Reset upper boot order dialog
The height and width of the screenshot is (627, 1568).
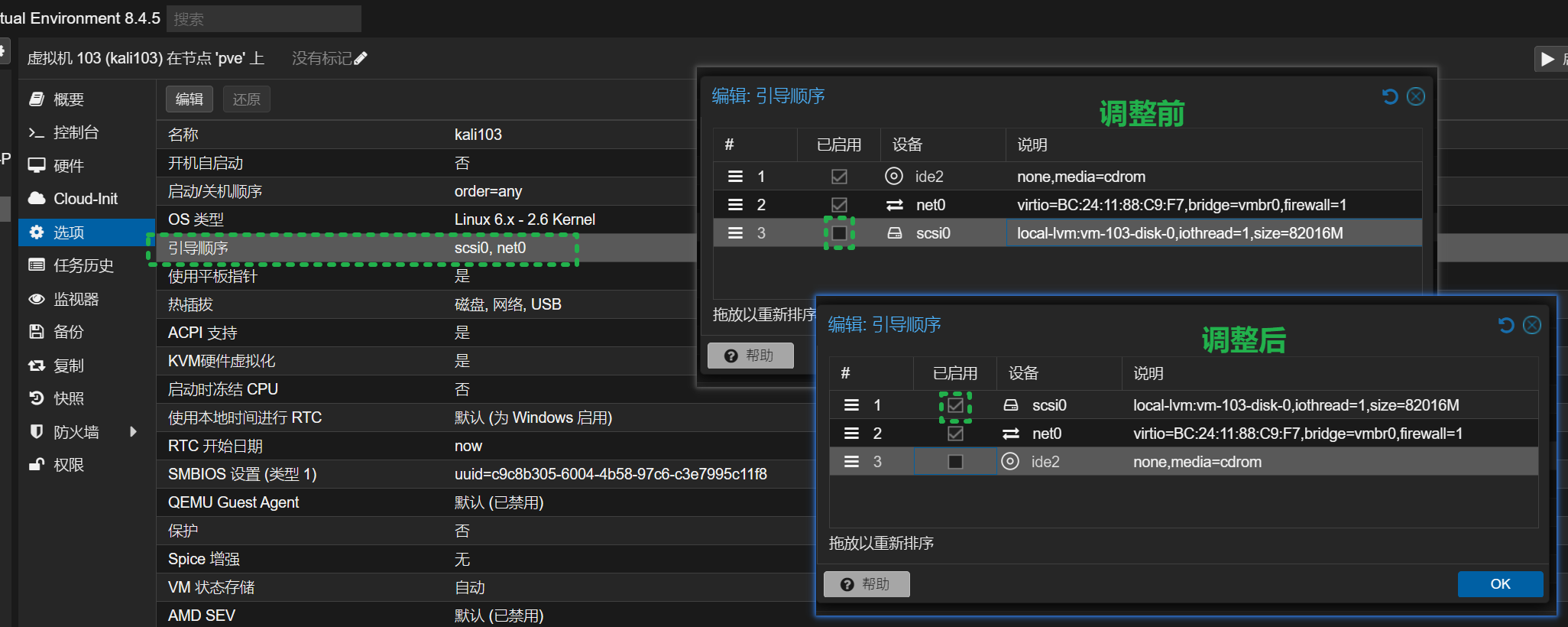[x=1390, y=96]
